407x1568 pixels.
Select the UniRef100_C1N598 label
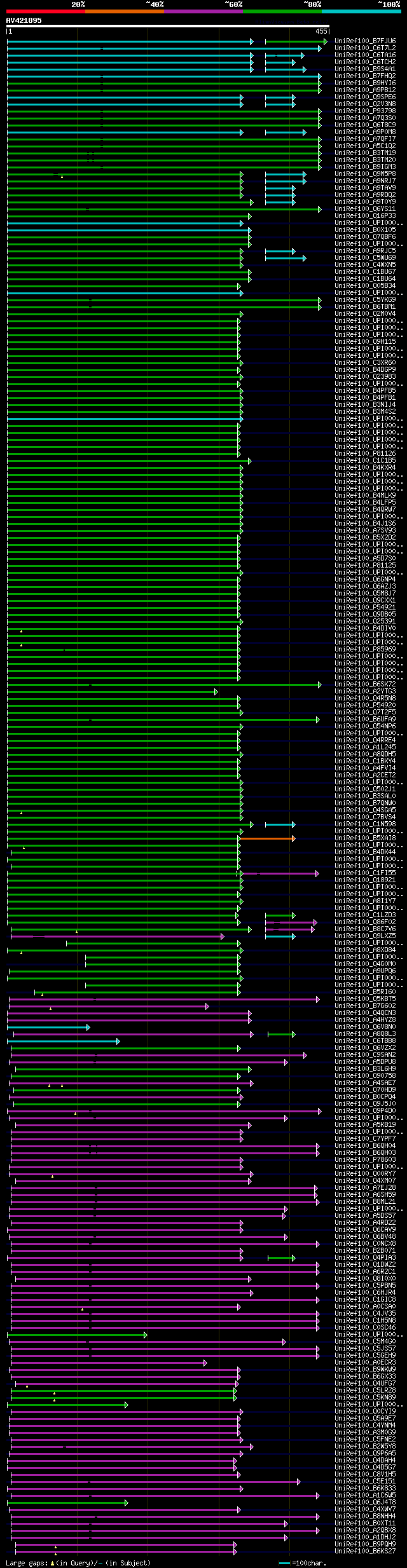point(365,824)
